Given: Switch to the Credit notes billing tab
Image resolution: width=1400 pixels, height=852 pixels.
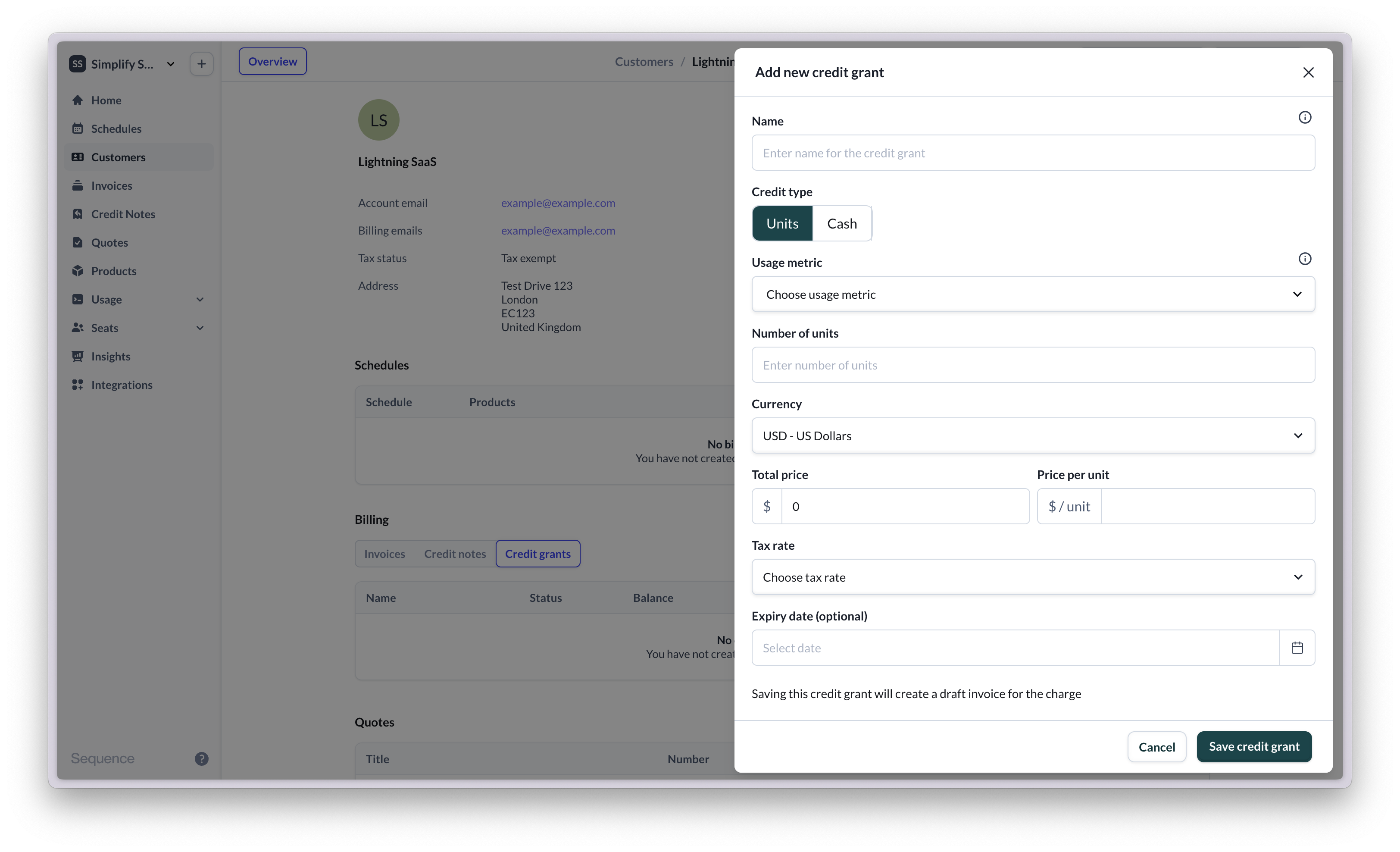Looking at the screenshot, I should [x=455, y=554].
